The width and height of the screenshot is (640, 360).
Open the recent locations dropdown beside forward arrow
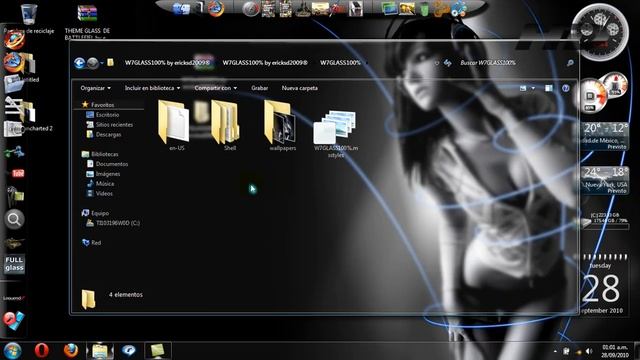(x=102, y=63)
